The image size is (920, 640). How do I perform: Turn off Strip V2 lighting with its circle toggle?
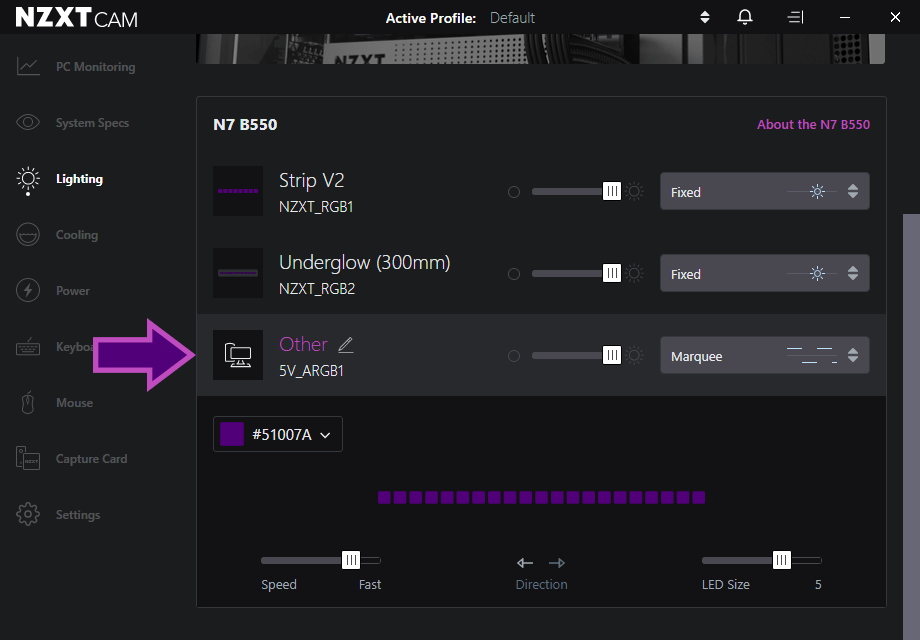(514, 190)
